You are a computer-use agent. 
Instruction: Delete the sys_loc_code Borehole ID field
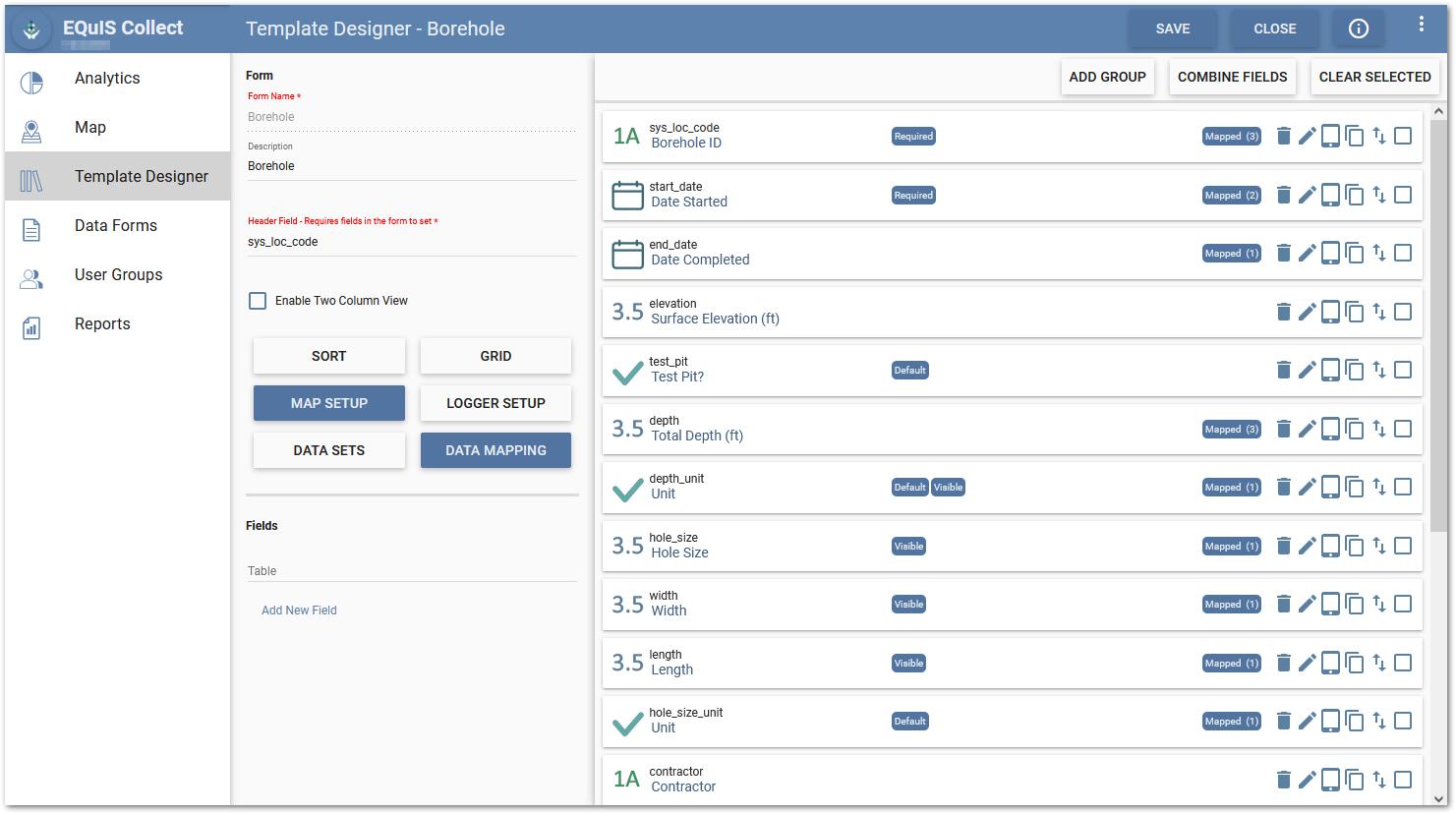click(x=1283, y=136)
